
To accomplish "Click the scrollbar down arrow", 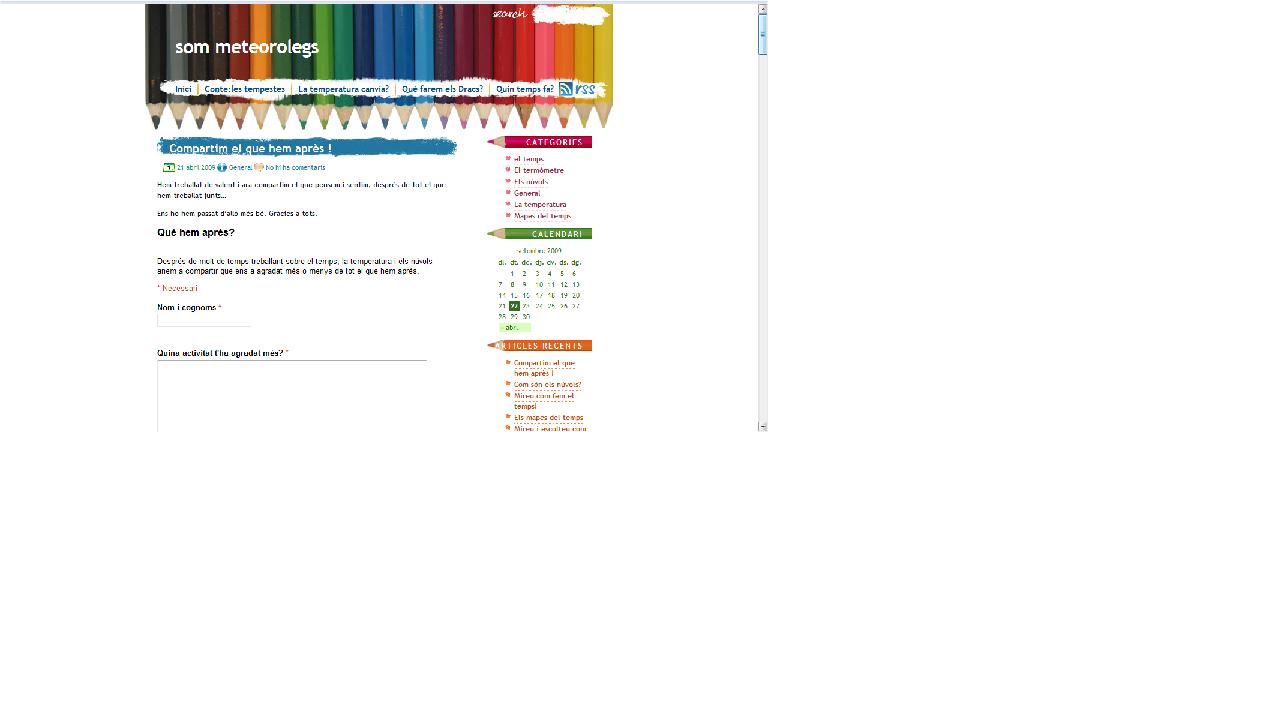I will (763, 426).
